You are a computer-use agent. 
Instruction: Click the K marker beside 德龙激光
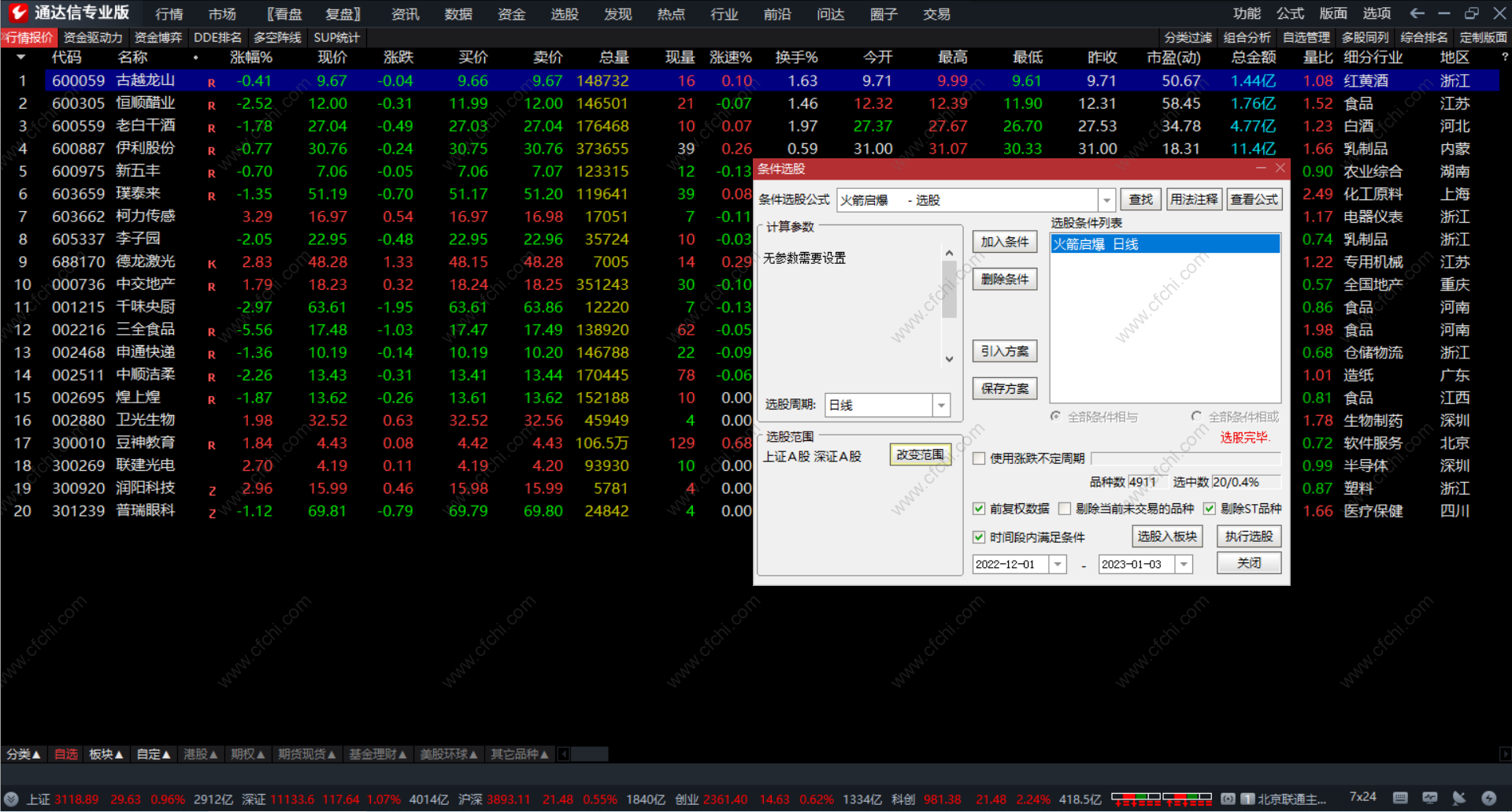(x=211, y=264)
